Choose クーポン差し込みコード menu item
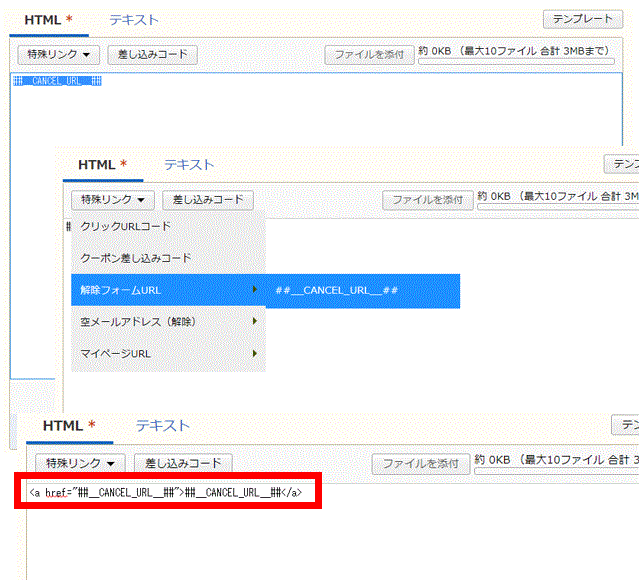The width and height of the screenshot is (639, 580). [x=168, y=258]
